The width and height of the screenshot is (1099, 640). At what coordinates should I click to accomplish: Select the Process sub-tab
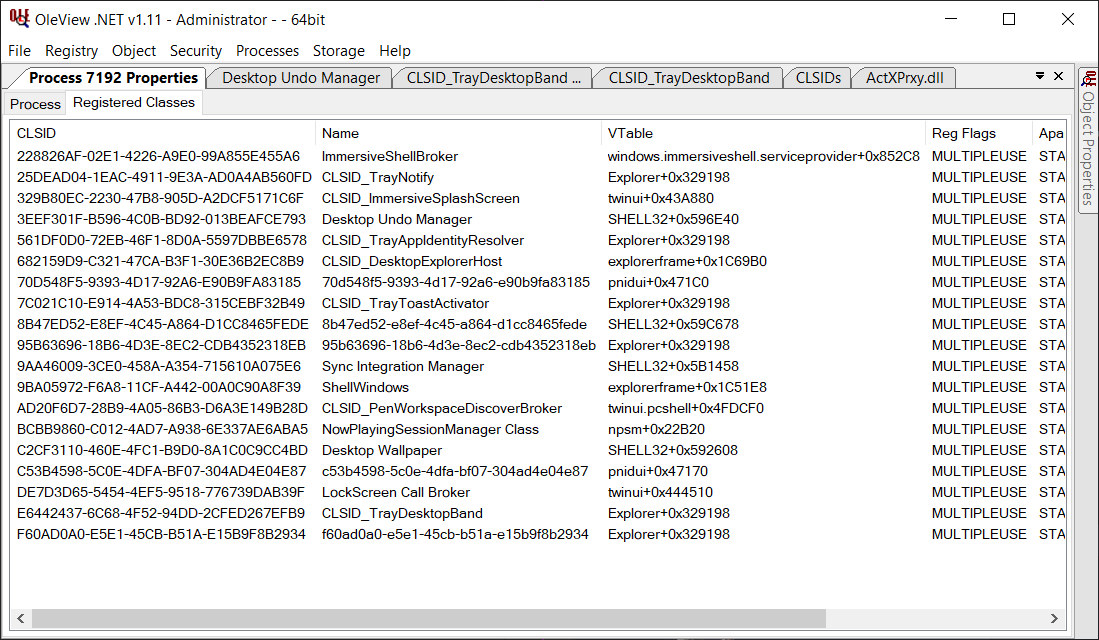35,104
